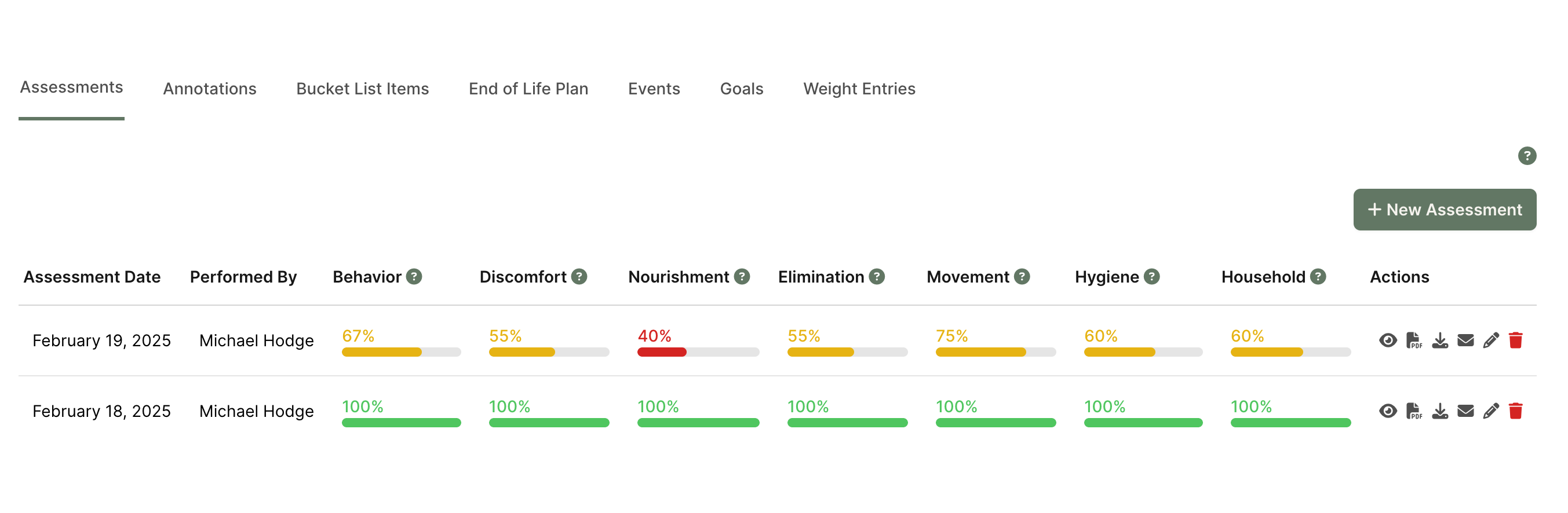Edit the February 19 assessment (pencil icon)
This screenshot has height=513, width=1568.
click(1491, 340)
